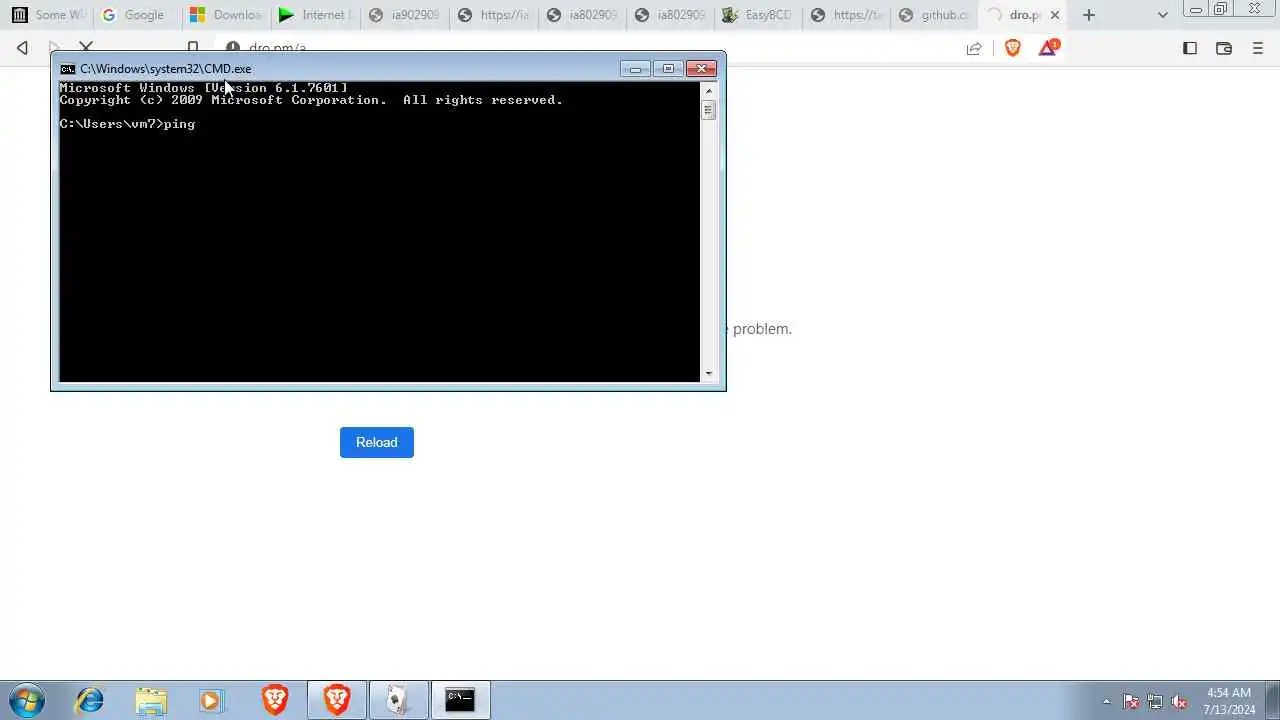Image resolution: width=1280 pixels, height=720 pixels.
Task: View site information icon beside the address
Action: point(233,48)
